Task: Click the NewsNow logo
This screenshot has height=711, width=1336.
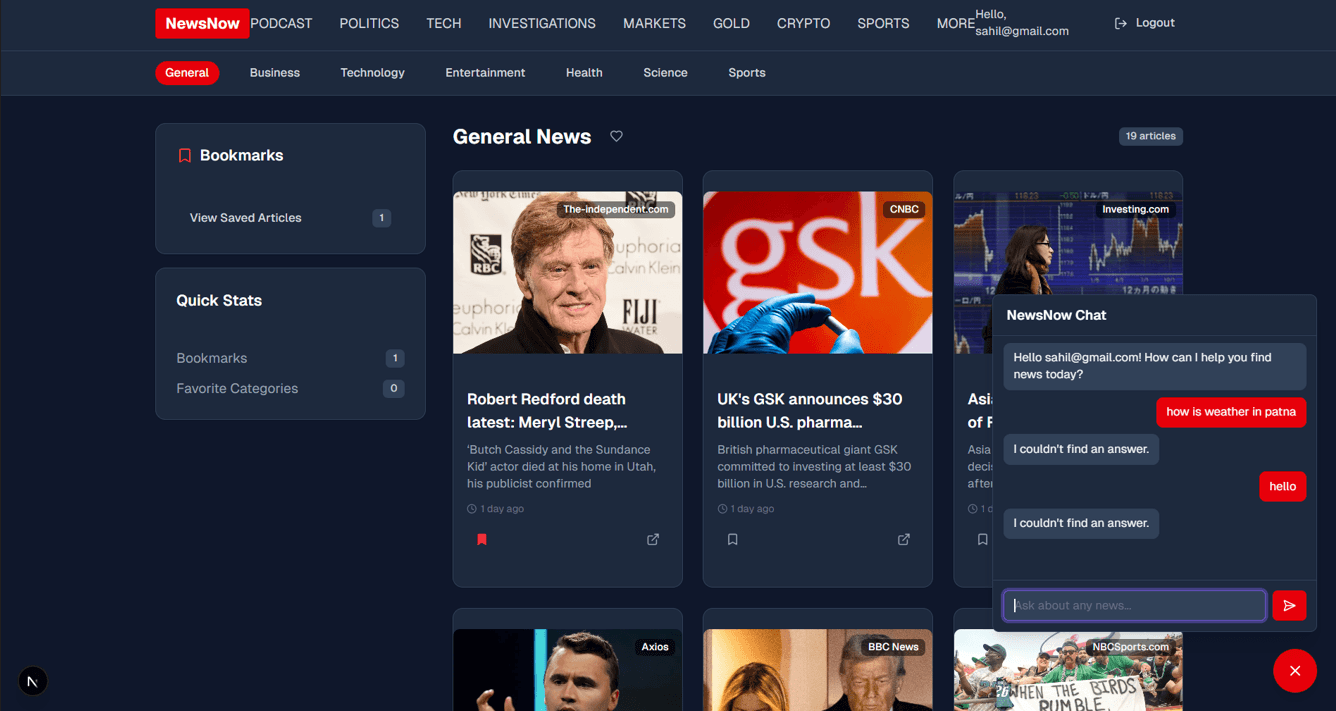Action: tap(201, 22)
